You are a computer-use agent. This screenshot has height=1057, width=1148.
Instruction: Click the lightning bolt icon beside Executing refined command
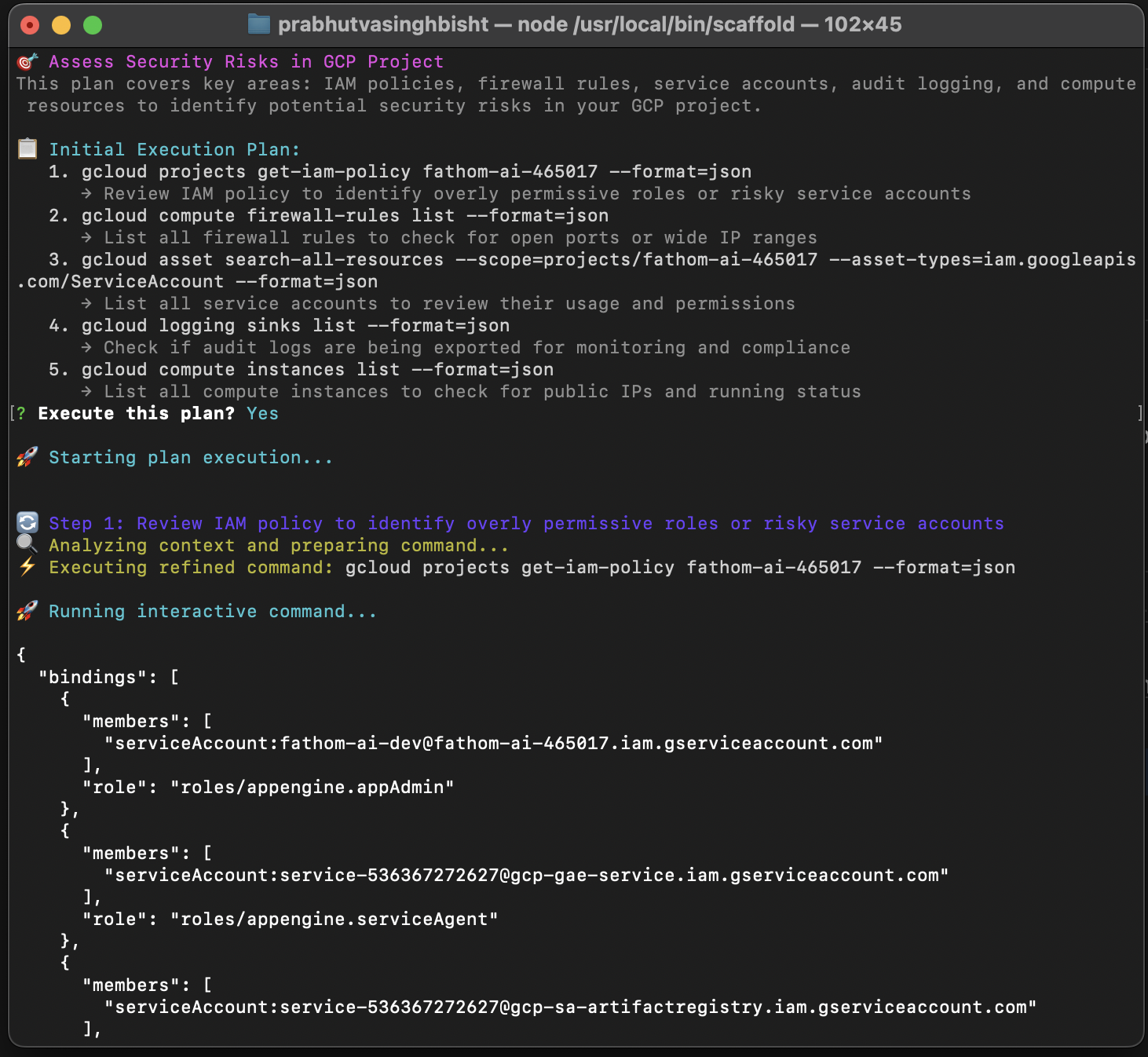(27, 566)
